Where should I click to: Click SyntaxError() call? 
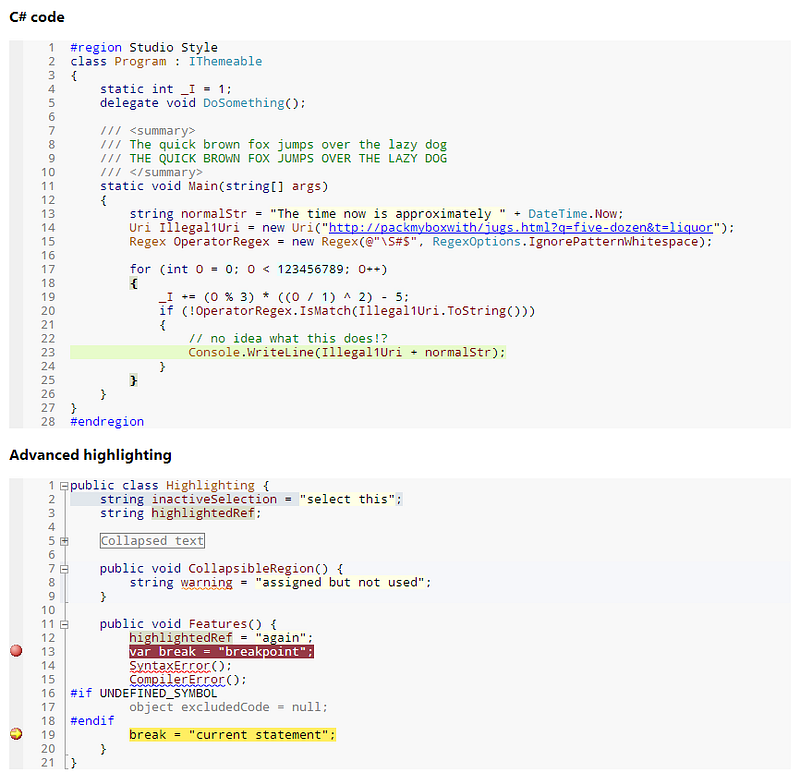(x=180, y=666)
